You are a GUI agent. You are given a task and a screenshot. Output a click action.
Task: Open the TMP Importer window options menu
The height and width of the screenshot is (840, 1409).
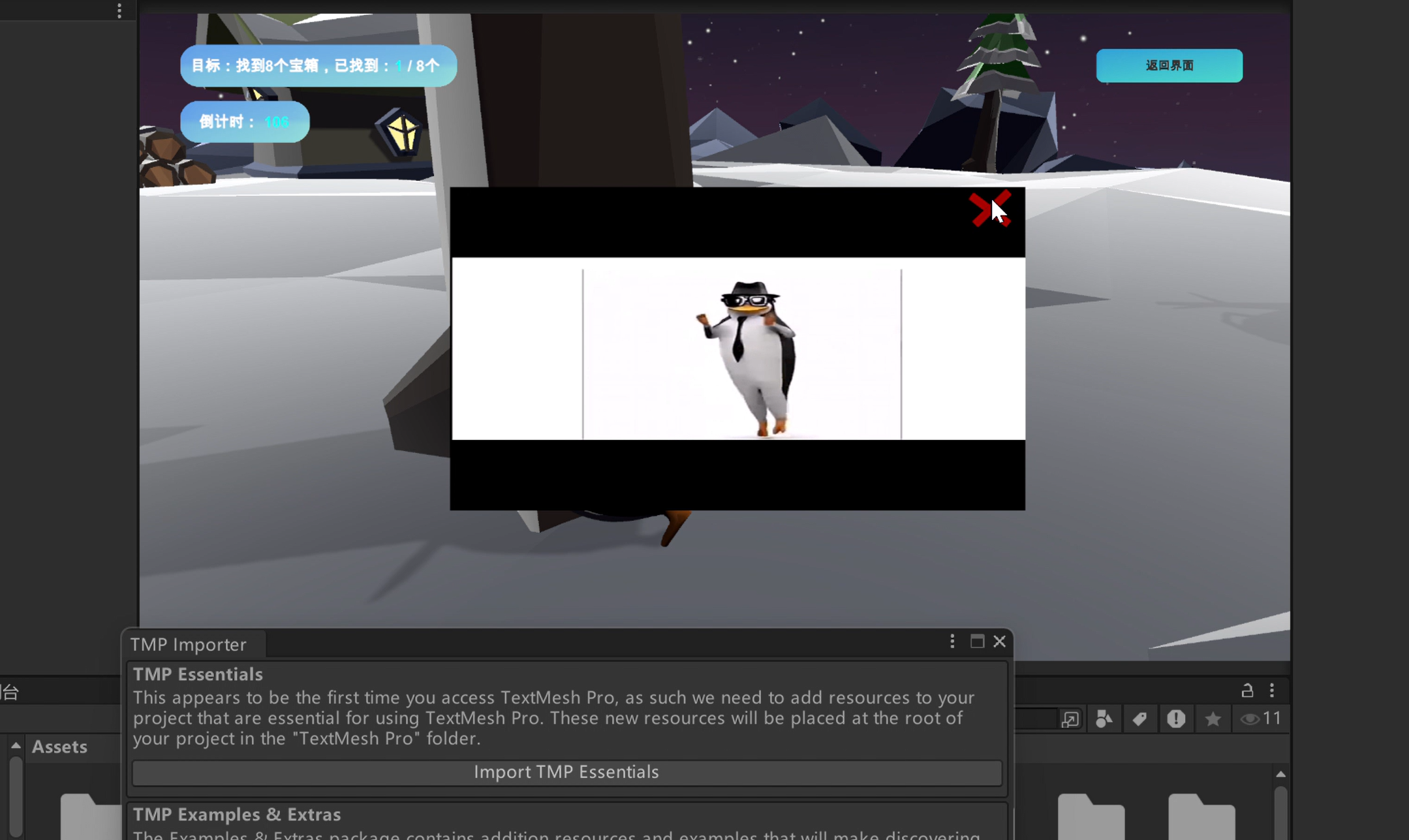pos(952,642)
